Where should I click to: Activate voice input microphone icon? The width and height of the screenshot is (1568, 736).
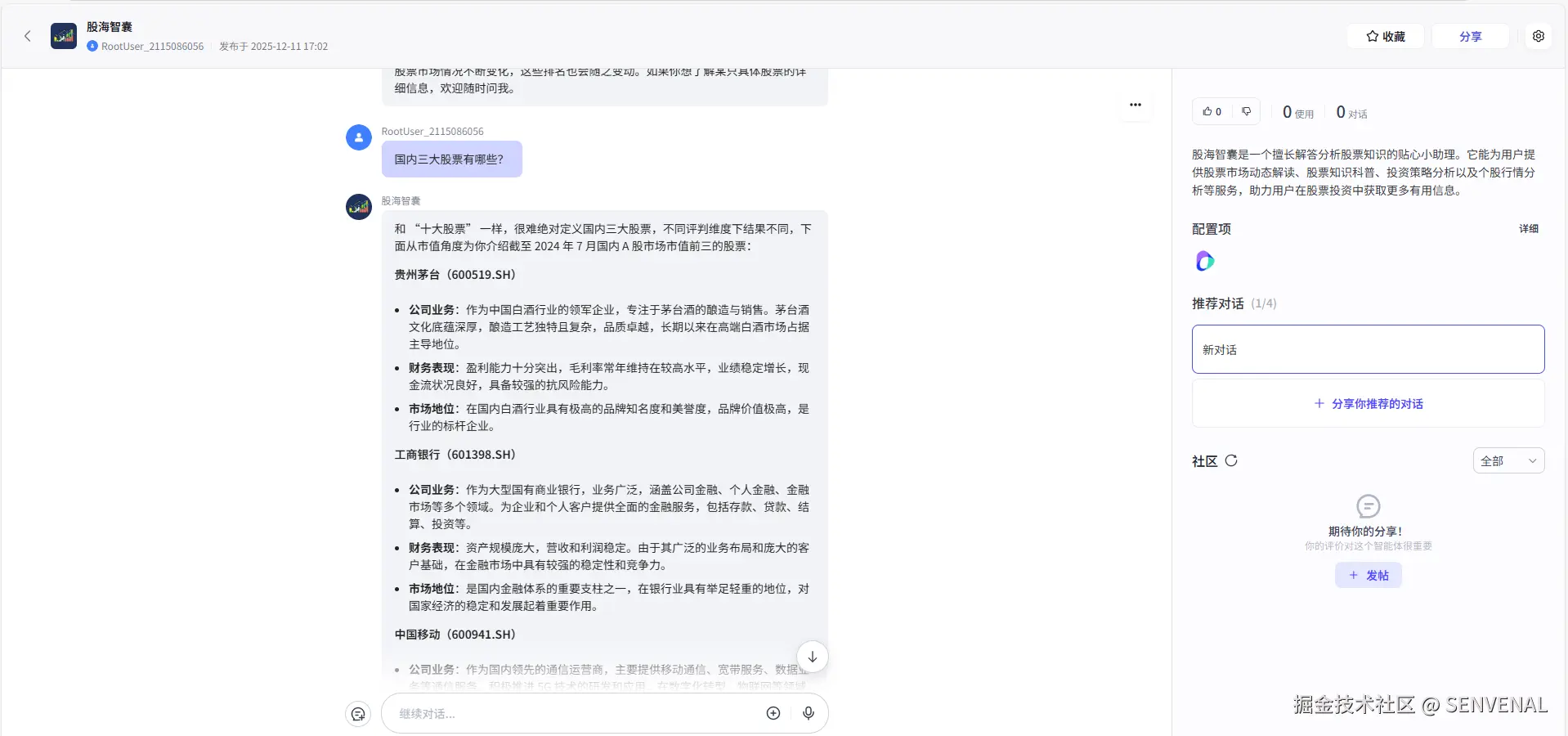click(x=809, y=713)
